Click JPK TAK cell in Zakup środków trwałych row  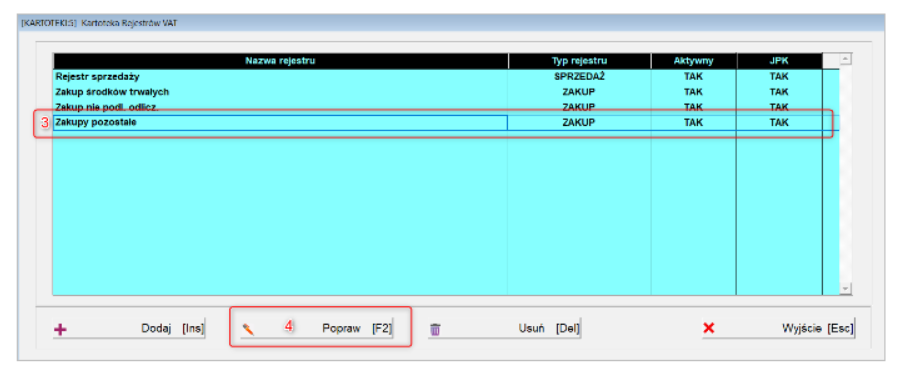click(x=779, y=92)
